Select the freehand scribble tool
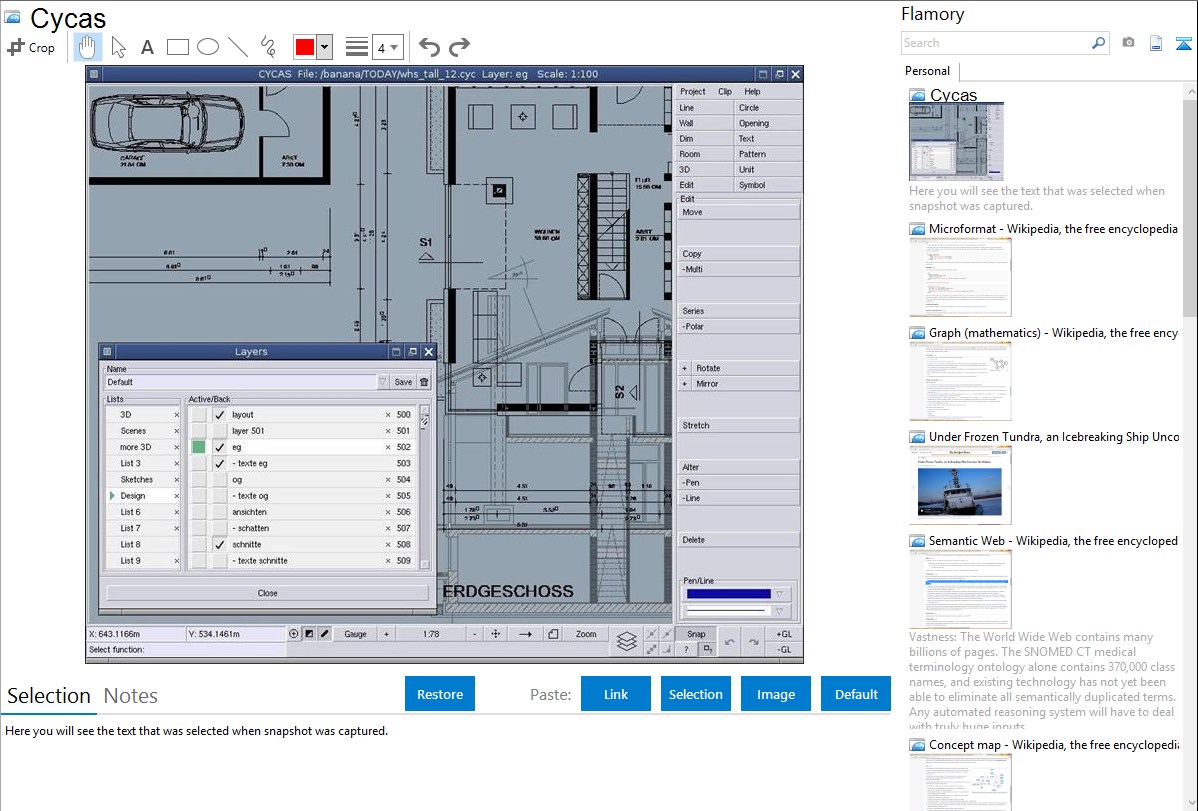Image resolution: width=1198 pixels, height=811 pixels. (268, 47)
